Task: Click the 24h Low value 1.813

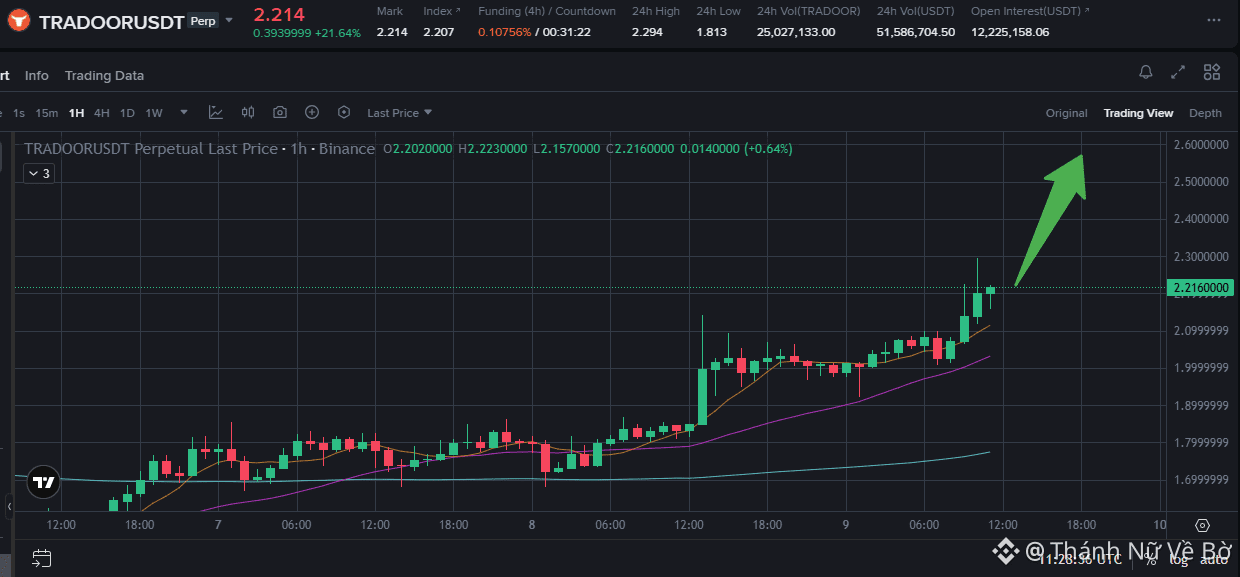Action: pyautogui.click(x=712, y=32)
